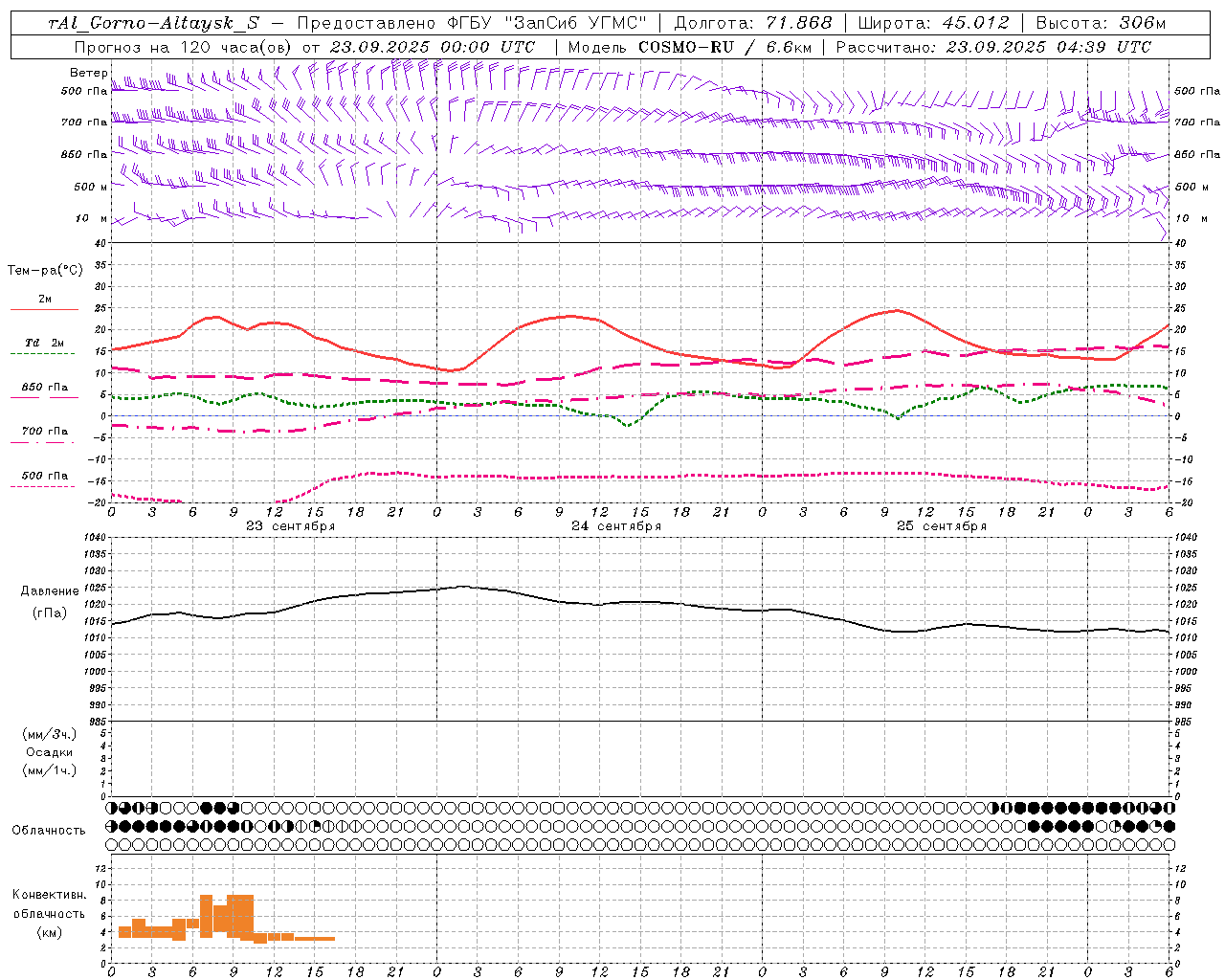1225x980 pixels.
Task: Select the Тем-ра(°C) temperature panel label
Action: [x=45, y=271]
